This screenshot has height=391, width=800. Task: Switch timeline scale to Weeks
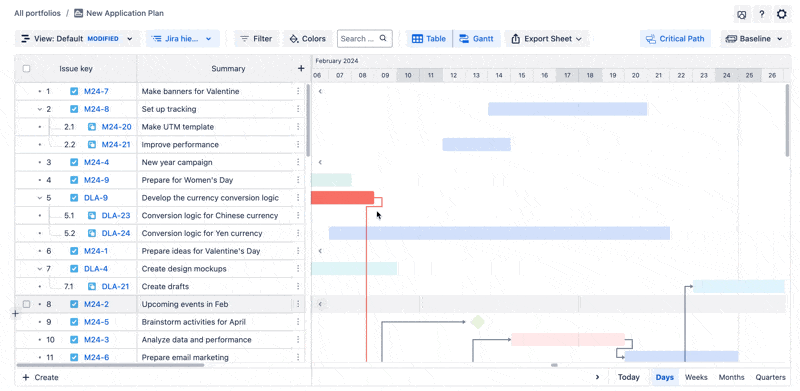(x=696, y=377)
